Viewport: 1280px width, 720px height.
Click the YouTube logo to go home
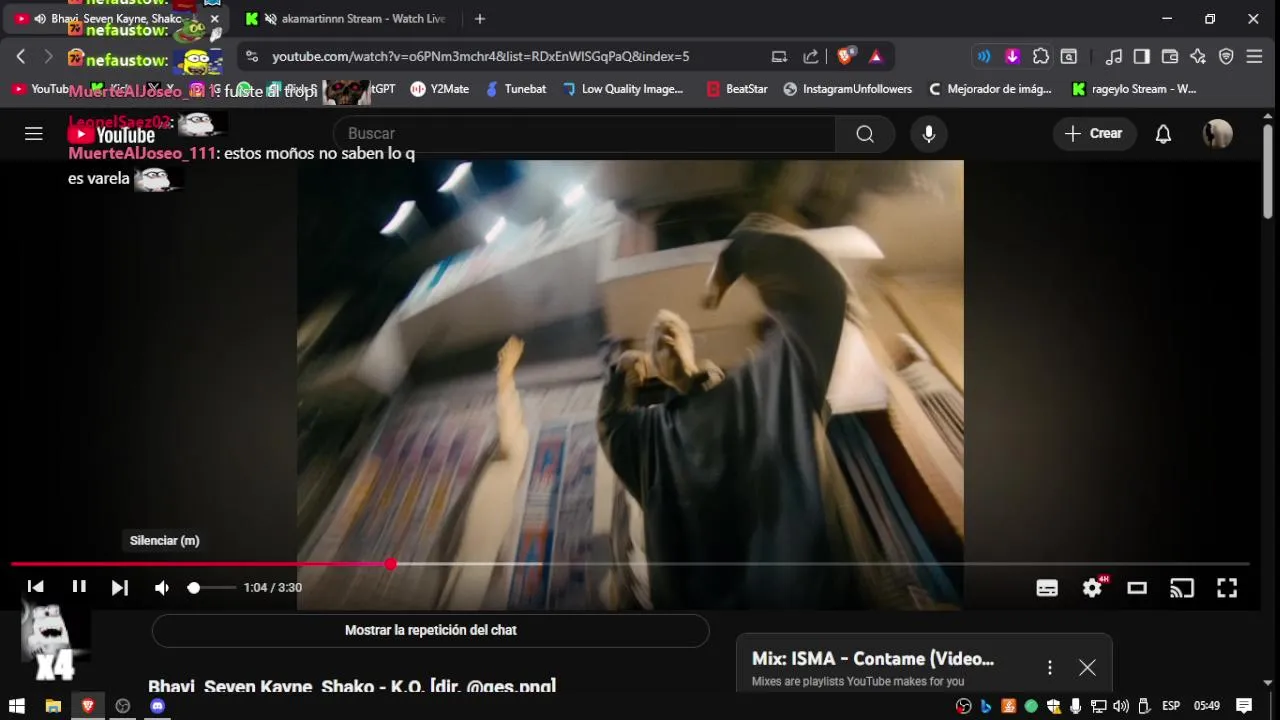pyautogui.click(x=111, y=134)
